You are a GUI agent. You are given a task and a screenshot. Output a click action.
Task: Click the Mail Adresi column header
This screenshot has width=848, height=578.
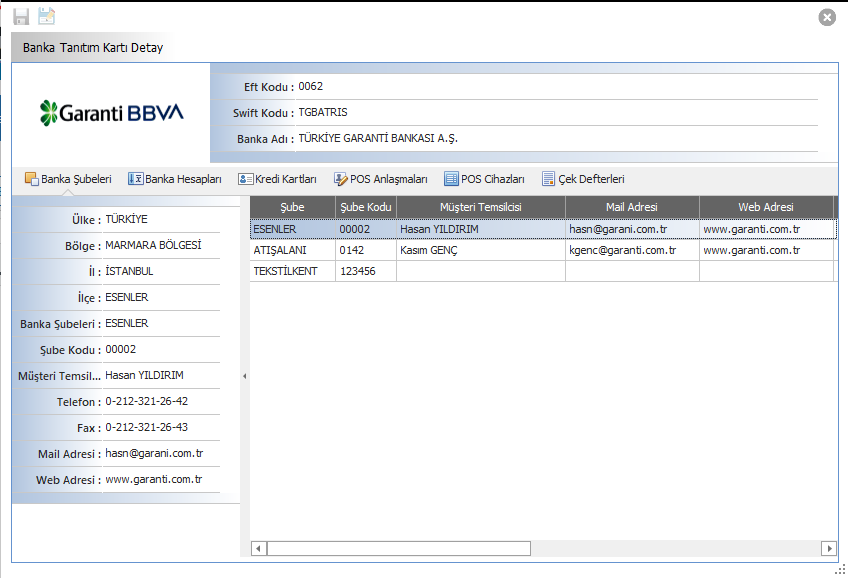632,207
